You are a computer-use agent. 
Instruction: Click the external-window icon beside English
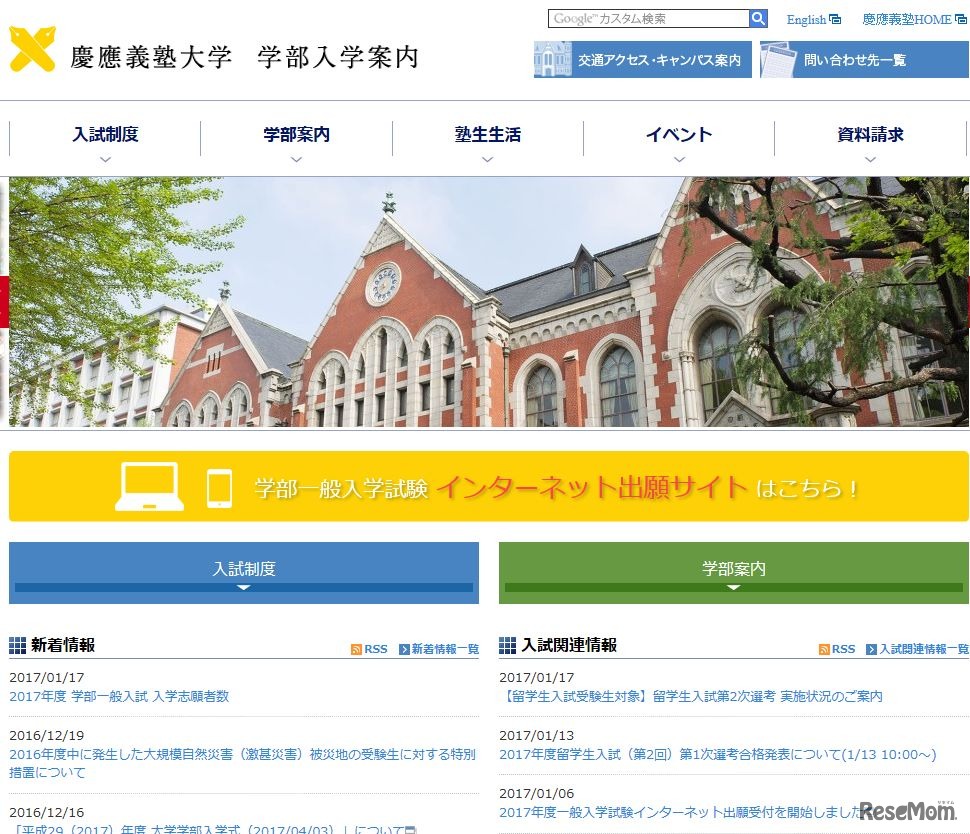tap(835, 19)
